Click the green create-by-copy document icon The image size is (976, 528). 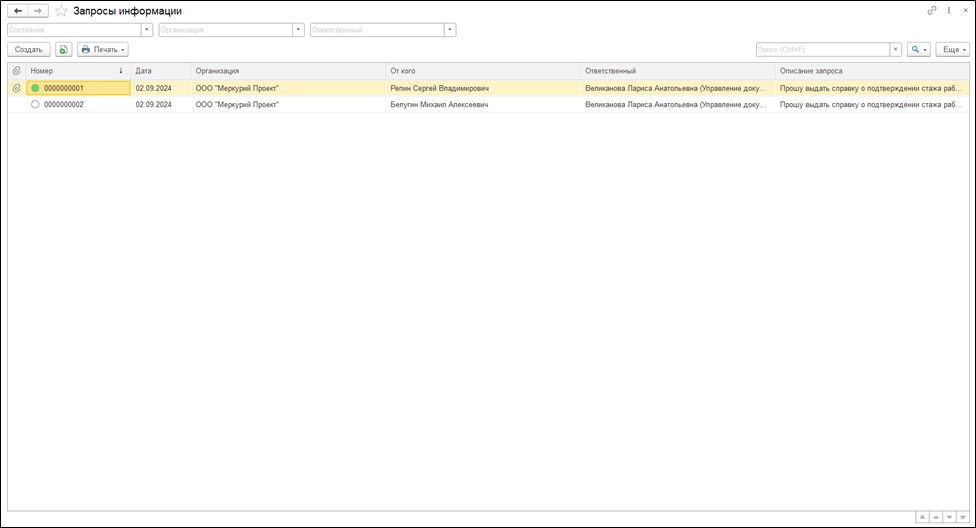tap(64, 49)
